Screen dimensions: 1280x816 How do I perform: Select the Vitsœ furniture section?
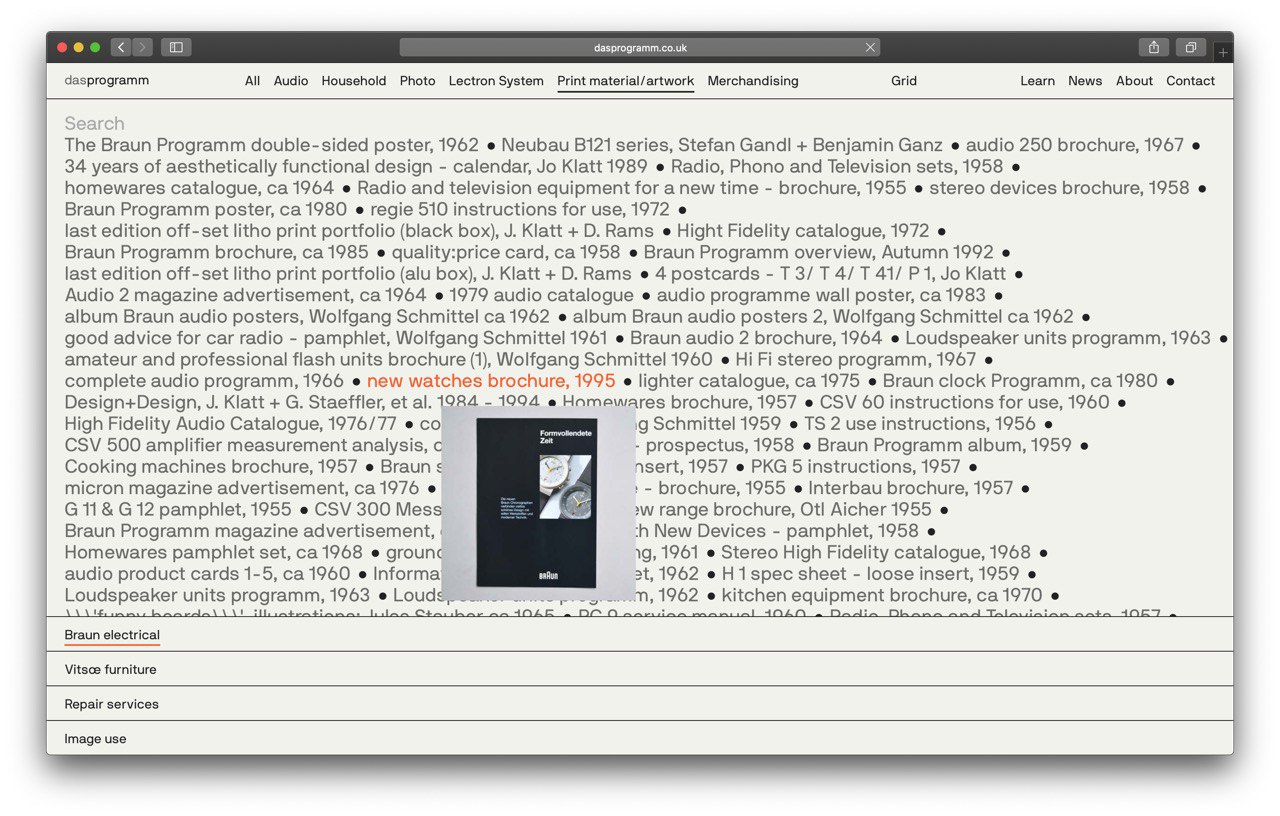tap(110, 670)
